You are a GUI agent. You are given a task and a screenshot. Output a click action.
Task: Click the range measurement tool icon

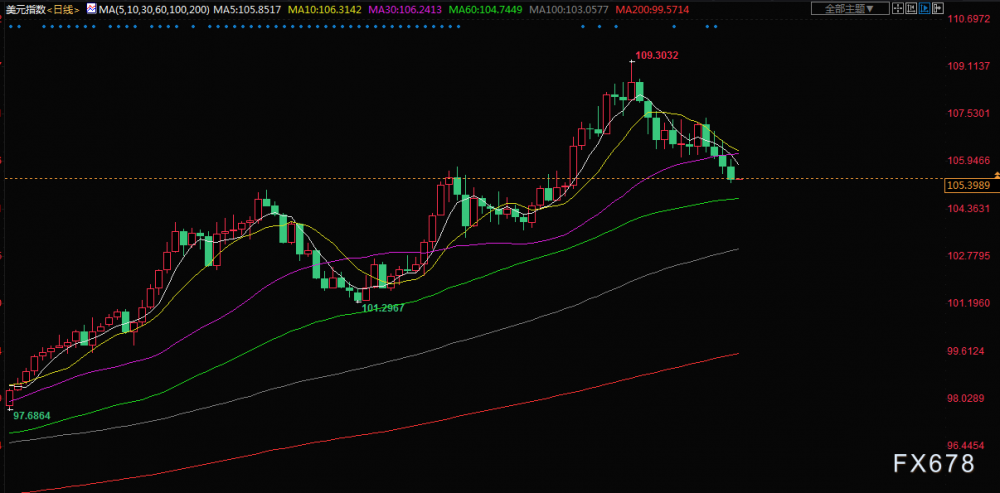911,8
